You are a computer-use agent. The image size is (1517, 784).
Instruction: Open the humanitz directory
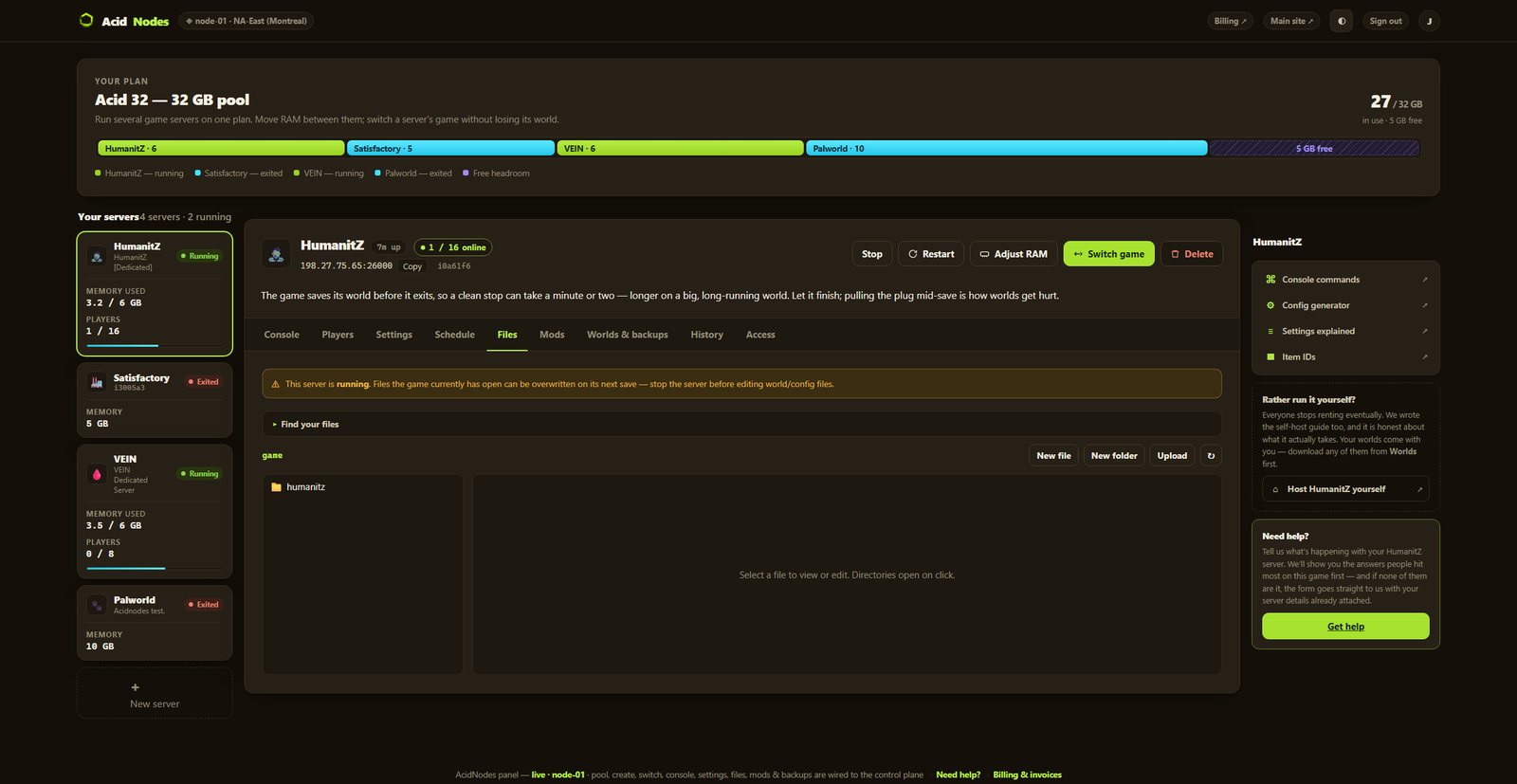pyautogui.click(x=362, y=487)
